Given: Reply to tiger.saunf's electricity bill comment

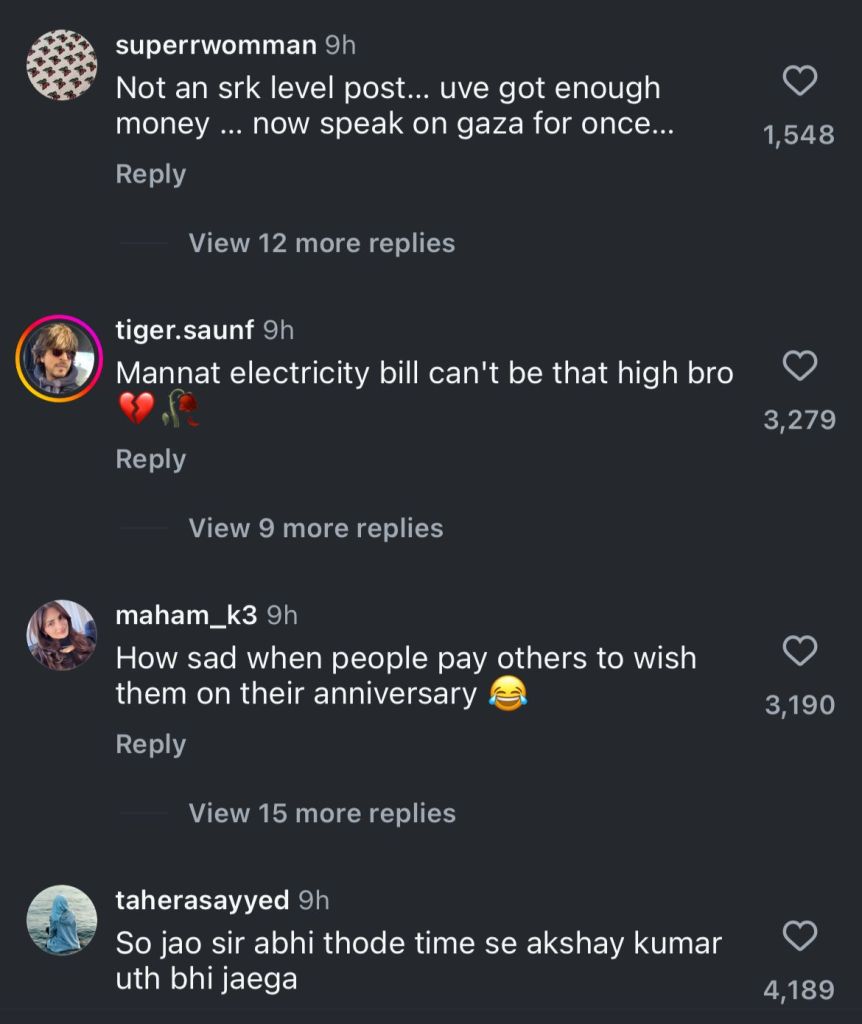Looking at the screenshot, I should [x=151, y=459].
